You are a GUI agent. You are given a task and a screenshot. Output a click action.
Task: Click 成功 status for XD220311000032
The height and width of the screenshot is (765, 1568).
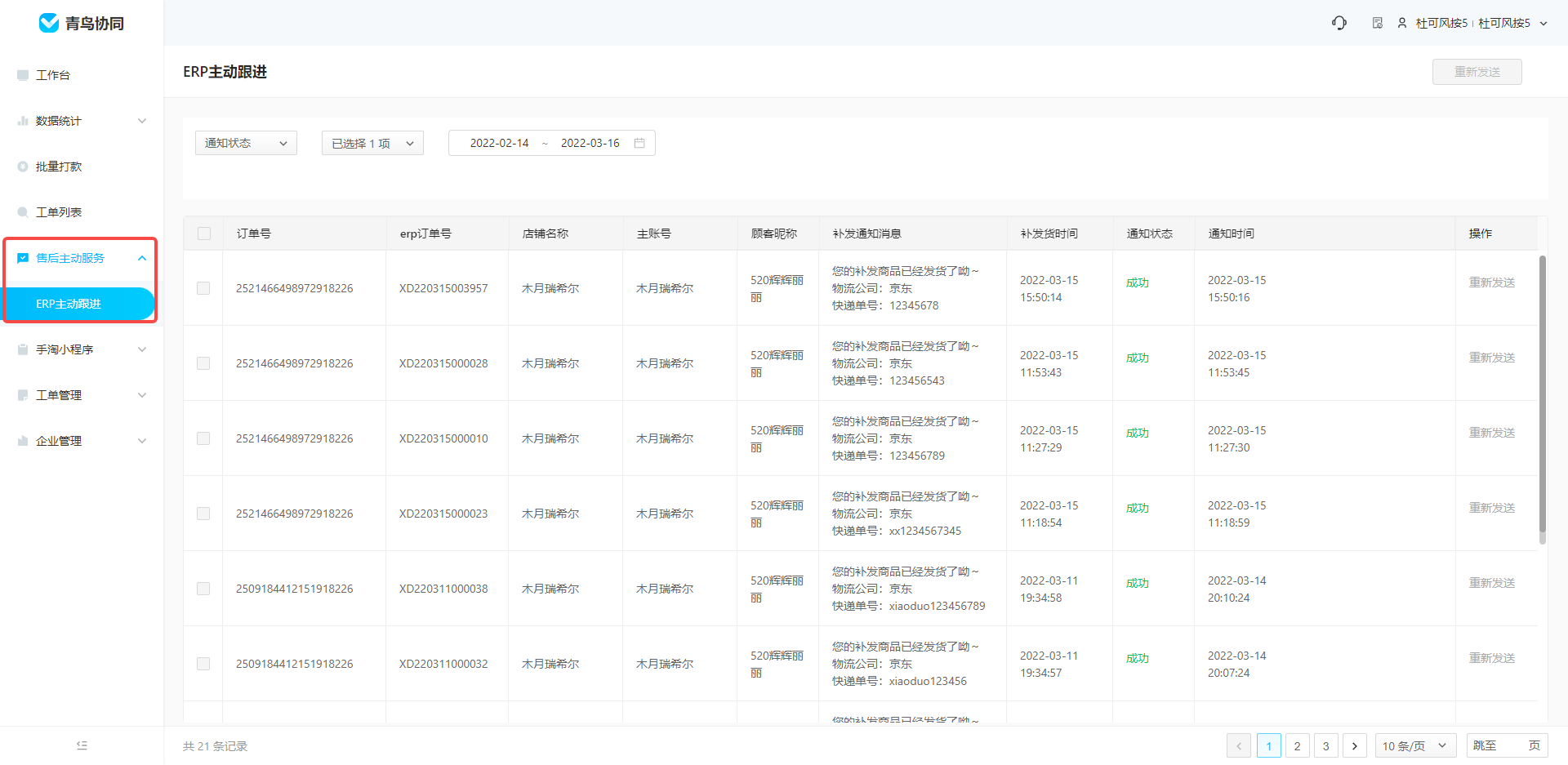coord(1138,658)
